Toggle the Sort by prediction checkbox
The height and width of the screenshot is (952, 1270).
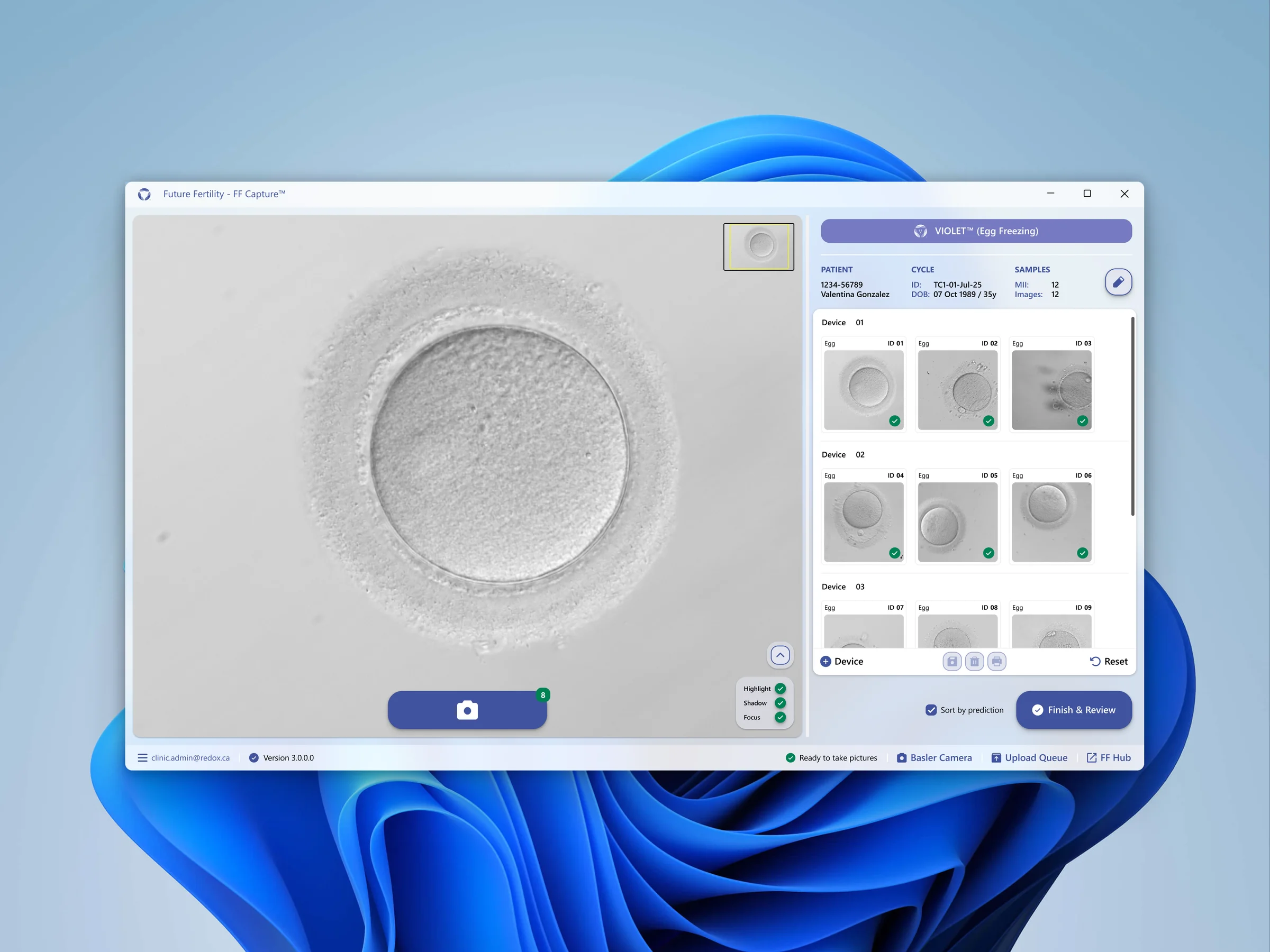point(931,710)
